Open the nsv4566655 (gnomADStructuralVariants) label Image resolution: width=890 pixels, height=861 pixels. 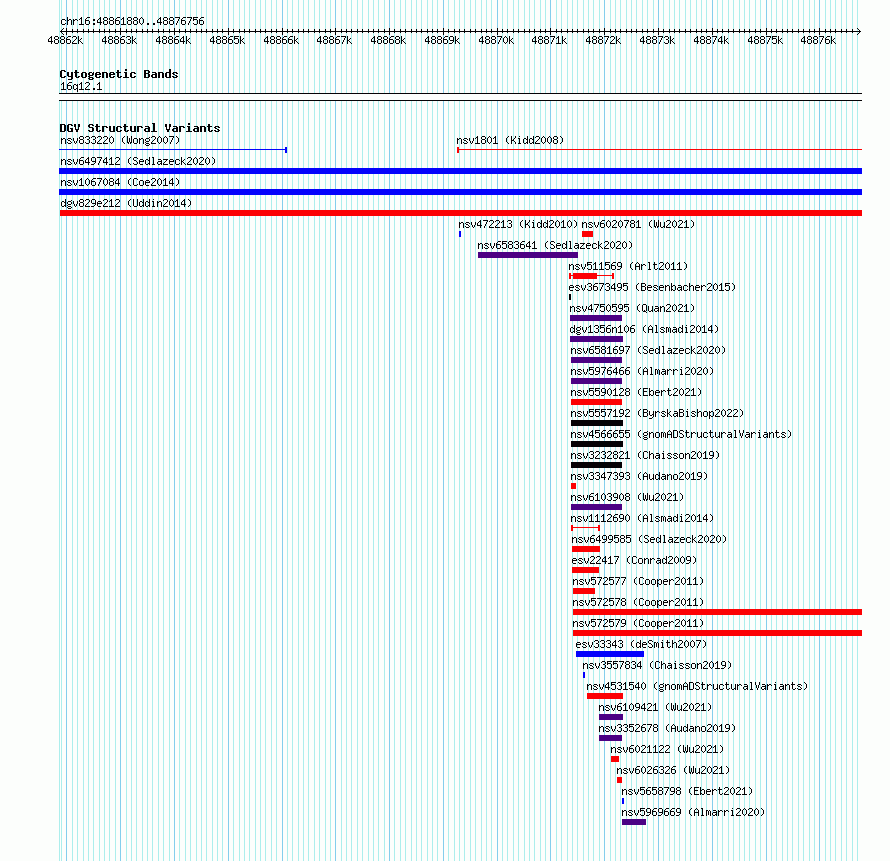(x=681, y=434)
